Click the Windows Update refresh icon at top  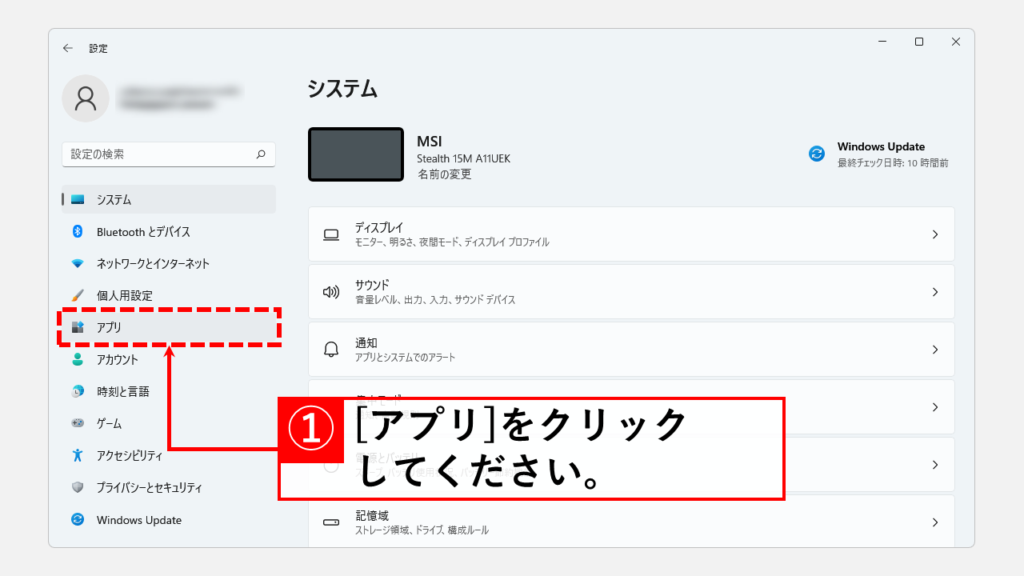[x=816, y=153]
